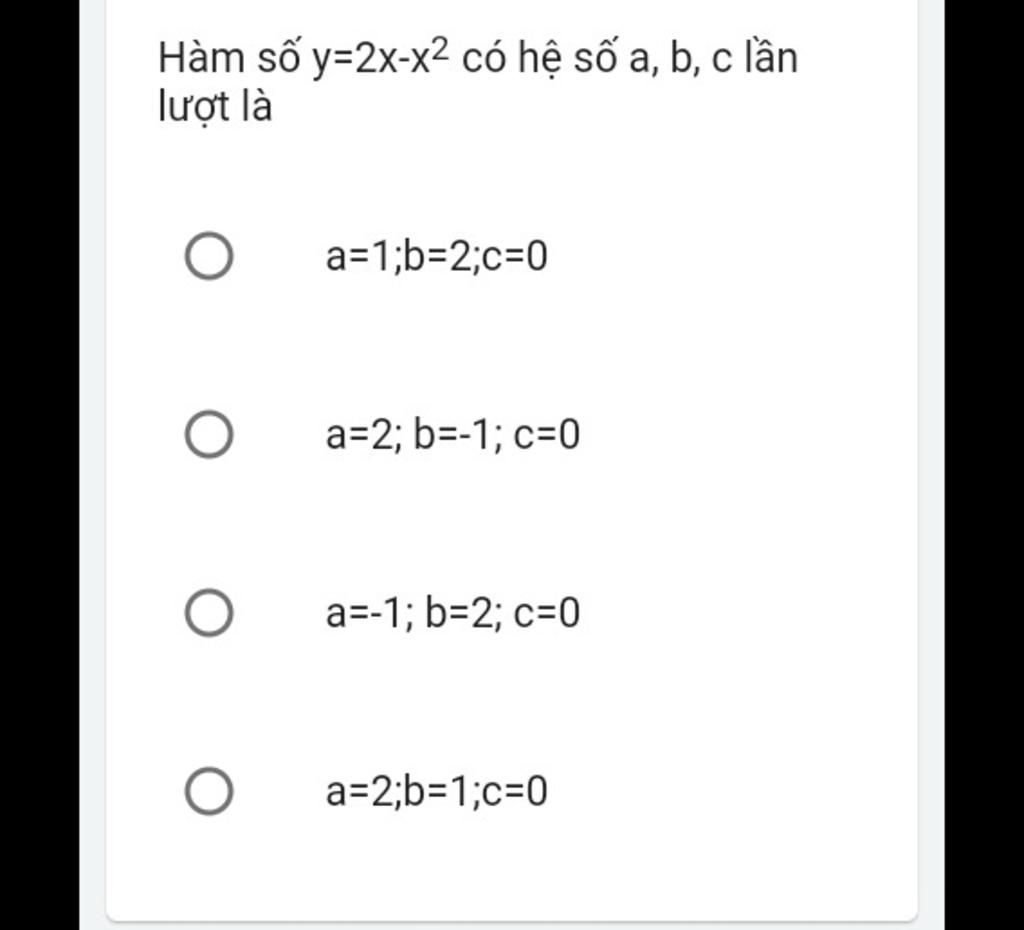Screen dimensions: 1024x930
Task: Click empty white space below the last option
Action: coord(510,870)
